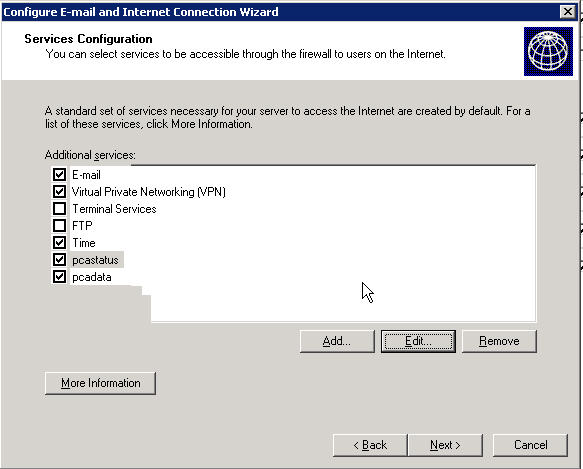Uncheck the E-mail service checkbox
583x469 pixels.
point(59,174)
